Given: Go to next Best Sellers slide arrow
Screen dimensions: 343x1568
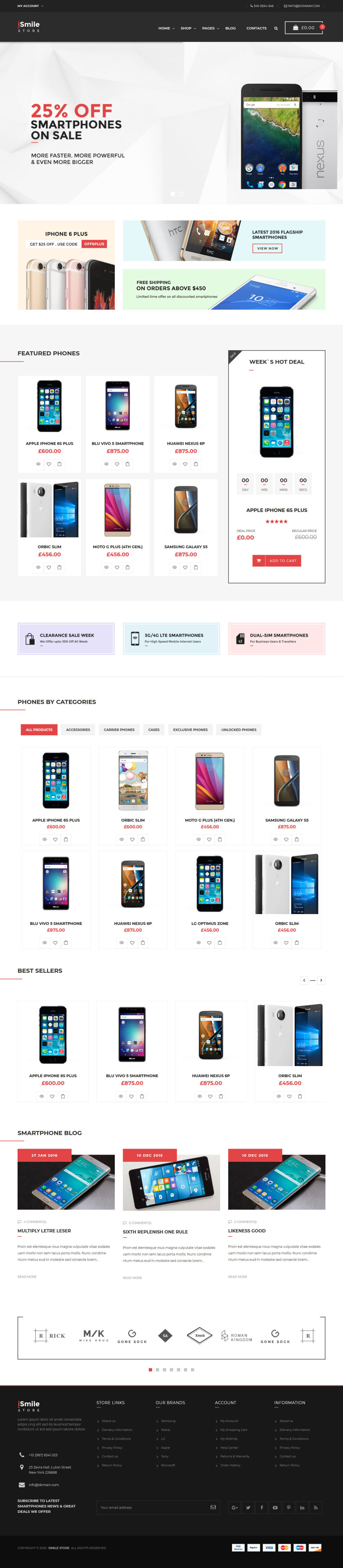Looking at the screenshot, I should coord(321,980).
